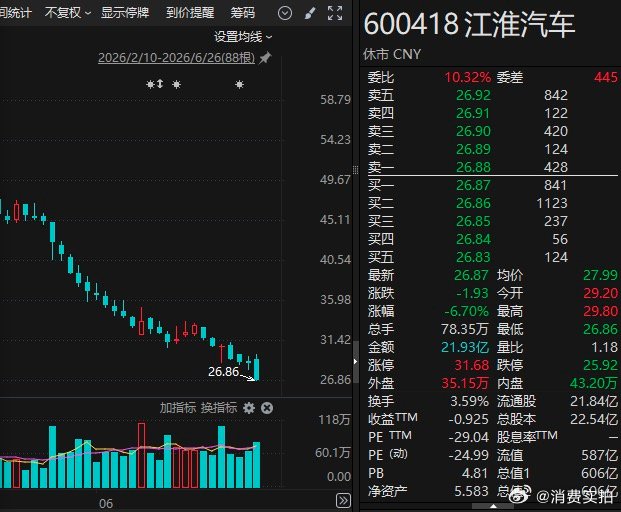Click the first event star marker
621x512 pixels.
click(150, 84)
